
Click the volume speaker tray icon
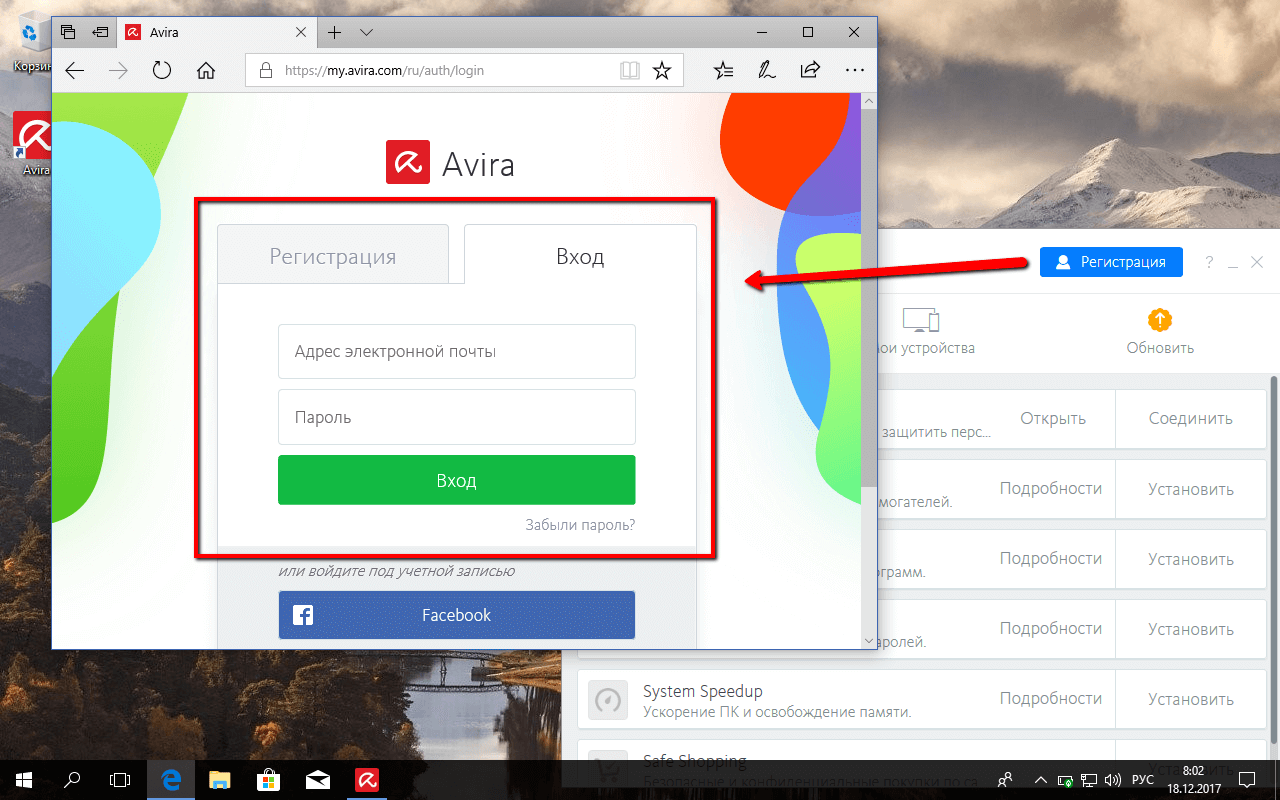coord(1113,779)
